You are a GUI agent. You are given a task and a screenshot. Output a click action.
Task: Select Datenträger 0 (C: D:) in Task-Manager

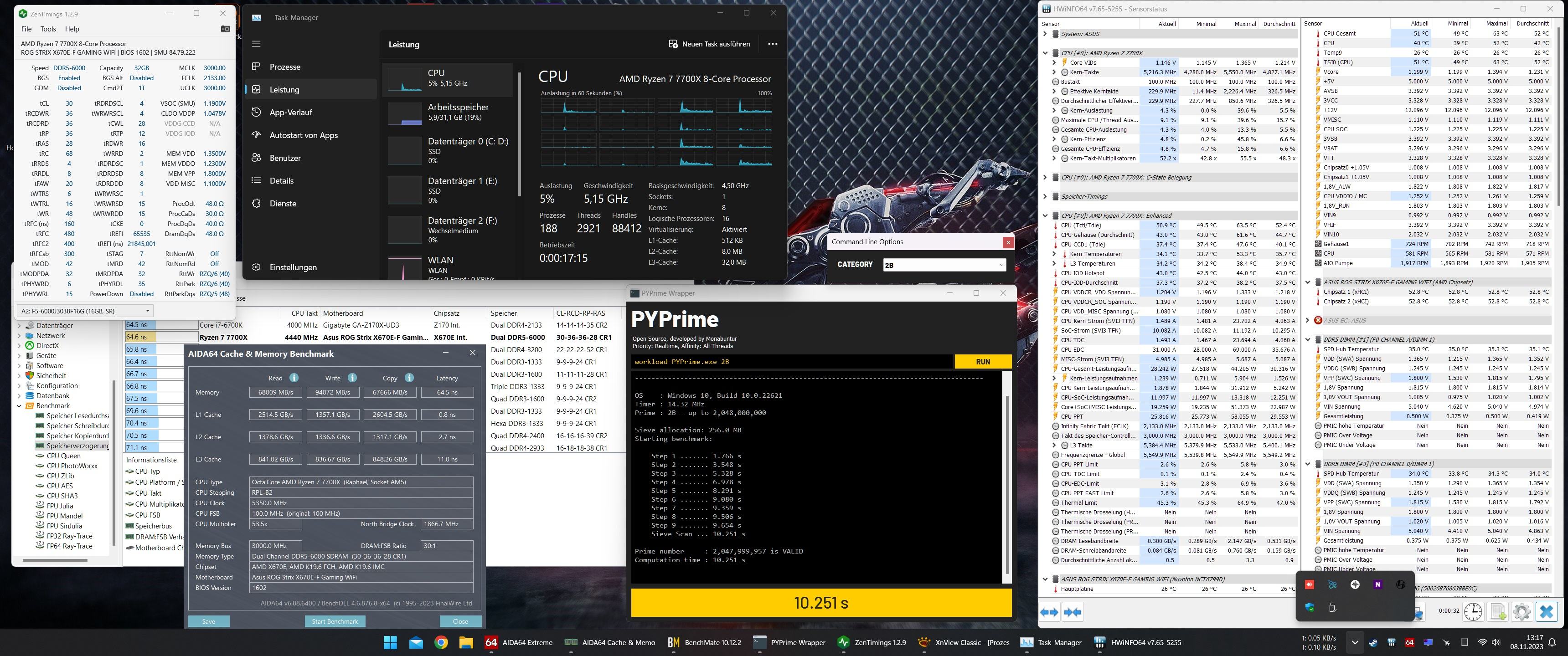tap(448, 150)
